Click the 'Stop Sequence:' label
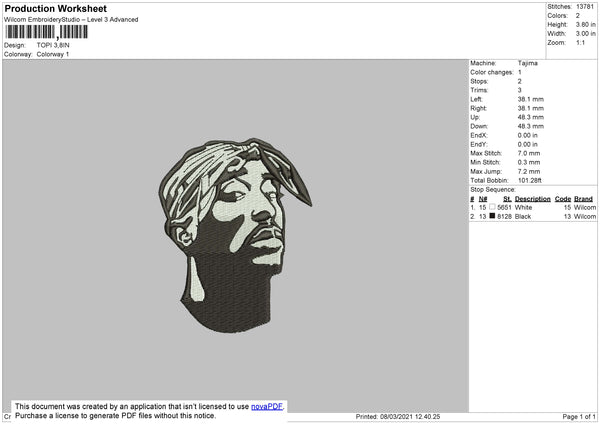600x424 pixels. [493, 190]
